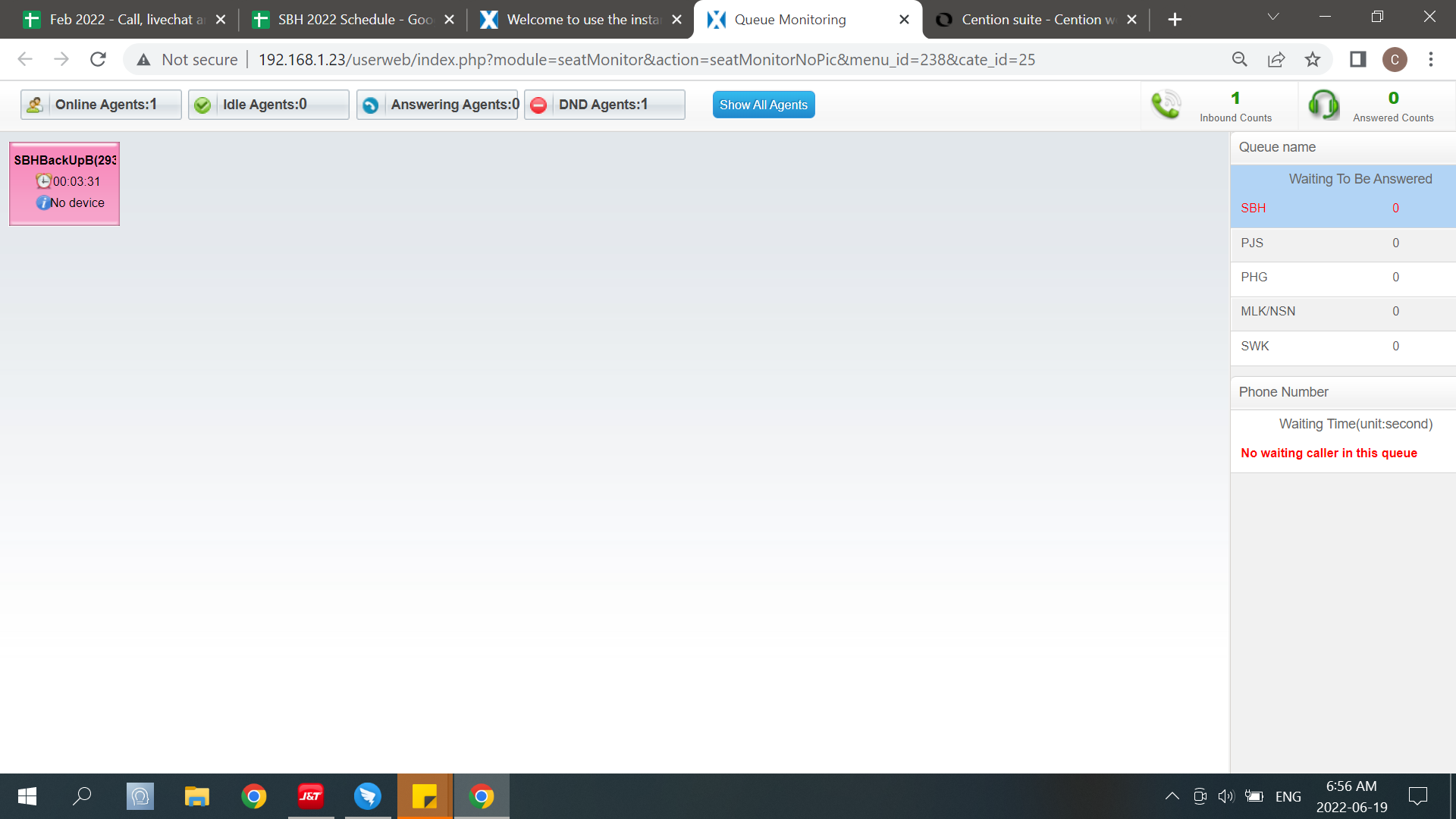Image resolution: width=1456 pixels, height=819 pixels.
Task: Click the green headset Answered Counts icon
Action: (1323, 105)
